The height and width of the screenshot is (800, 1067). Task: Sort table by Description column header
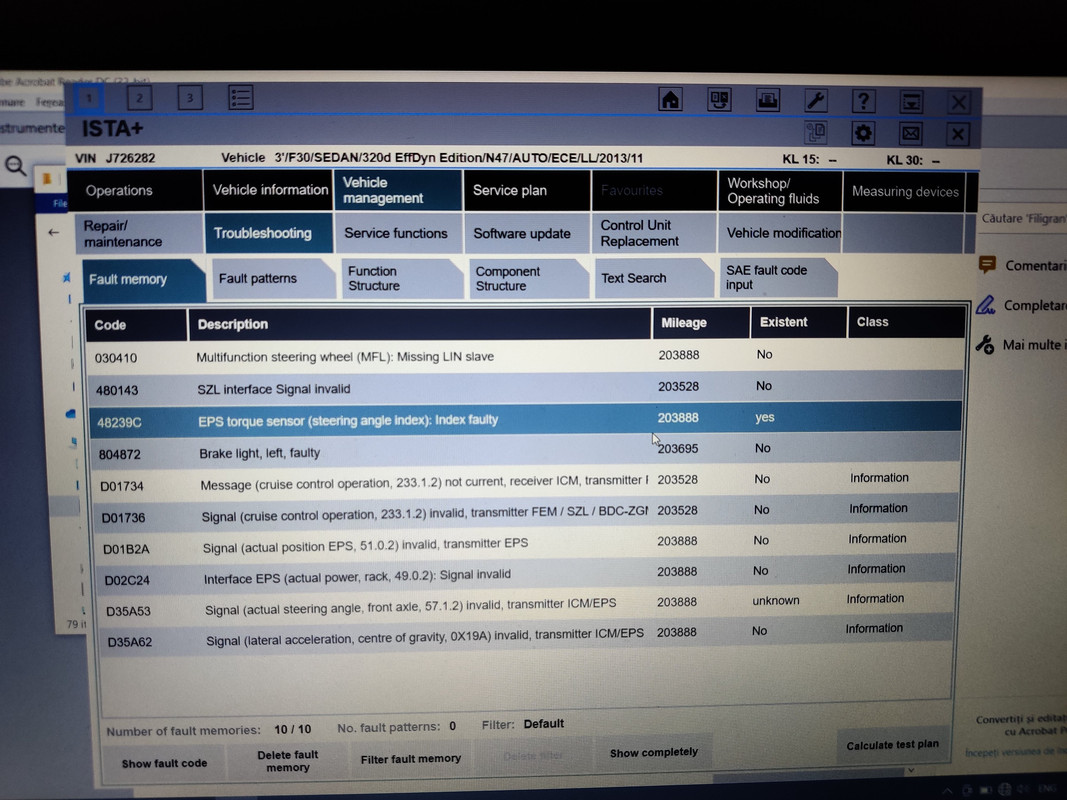click(419, 324)
